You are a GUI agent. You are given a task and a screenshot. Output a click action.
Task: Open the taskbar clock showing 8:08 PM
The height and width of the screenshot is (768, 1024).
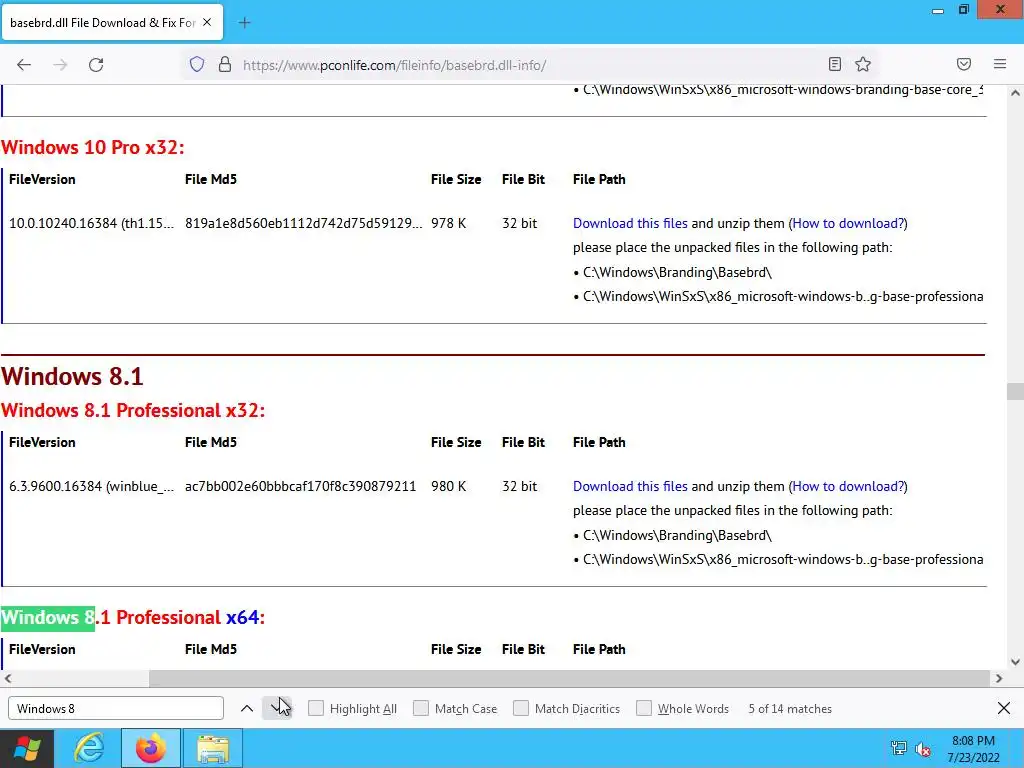(973, 748)
